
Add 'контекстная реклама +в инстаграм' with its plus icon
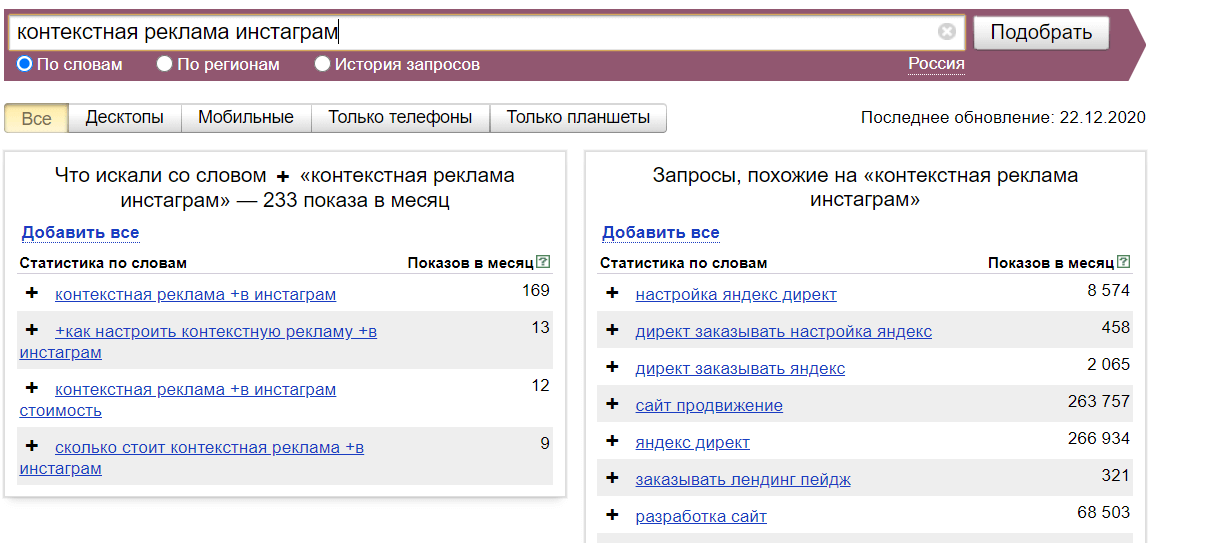(x=32, y=293)
